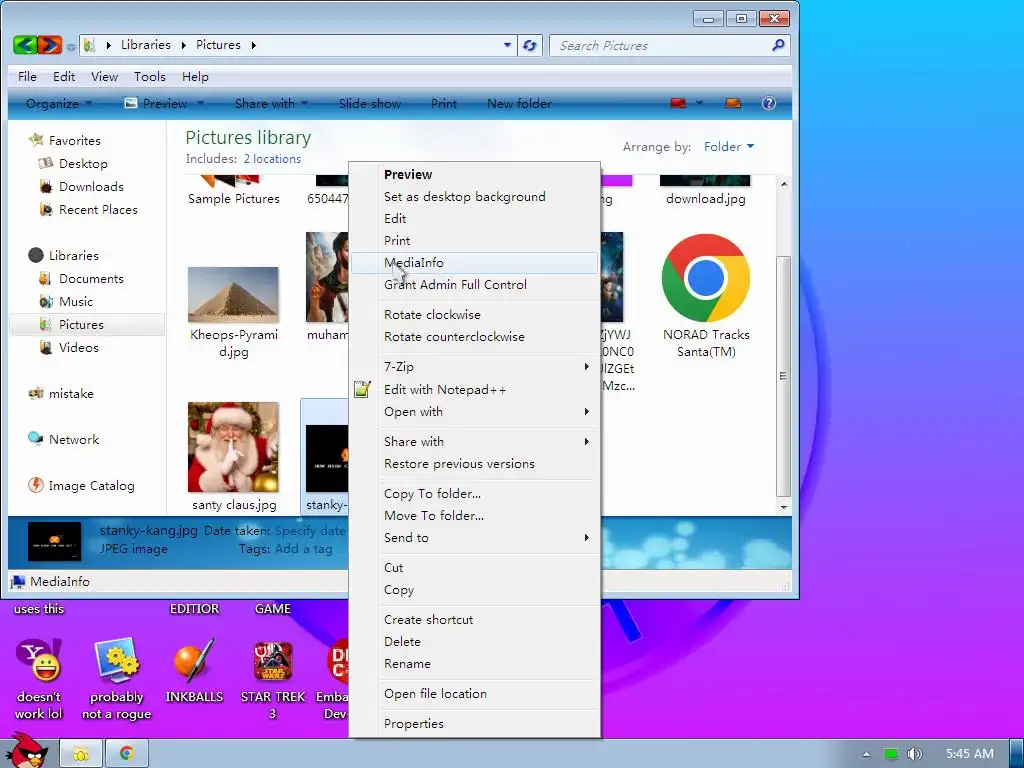Image resolution: width=1024 pixels, height=768 pixels.
Task: Open the Share with toolbar dropdown
Action: tap(271, 103)
